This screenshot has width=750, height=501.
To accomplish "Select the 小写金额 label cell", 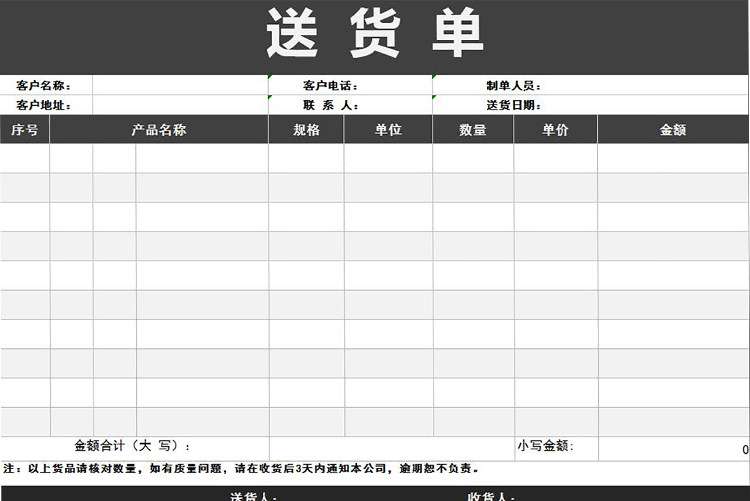I will [556, 448].
